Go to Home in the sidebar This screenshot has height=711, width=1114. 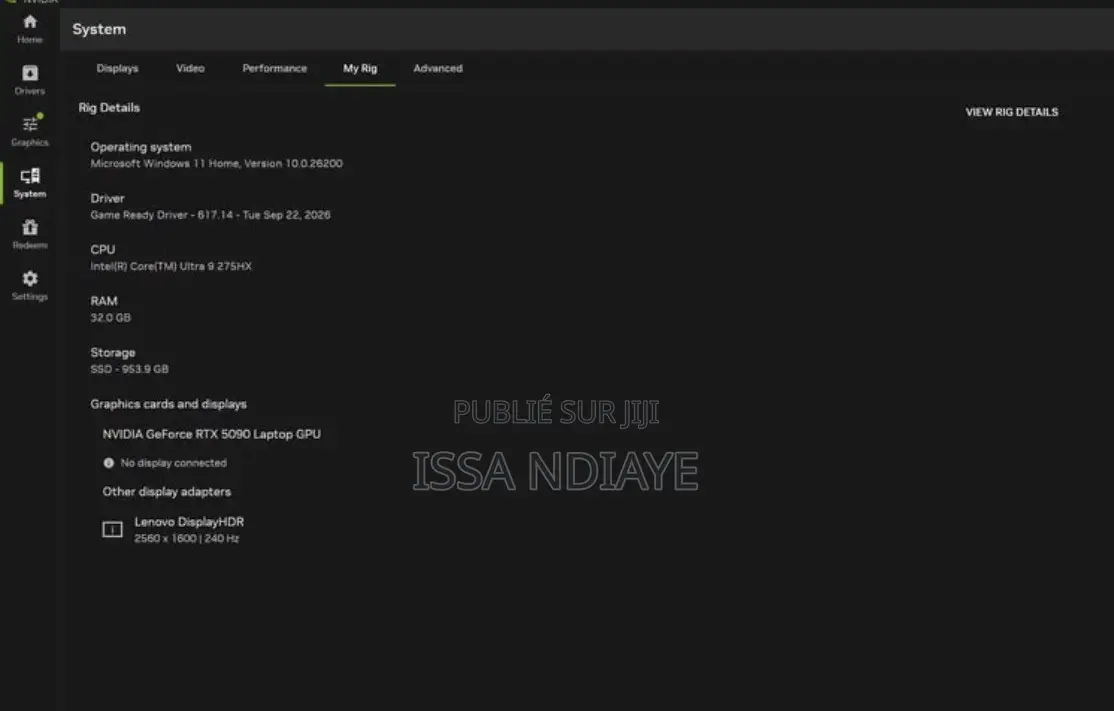tap(30, 29)
